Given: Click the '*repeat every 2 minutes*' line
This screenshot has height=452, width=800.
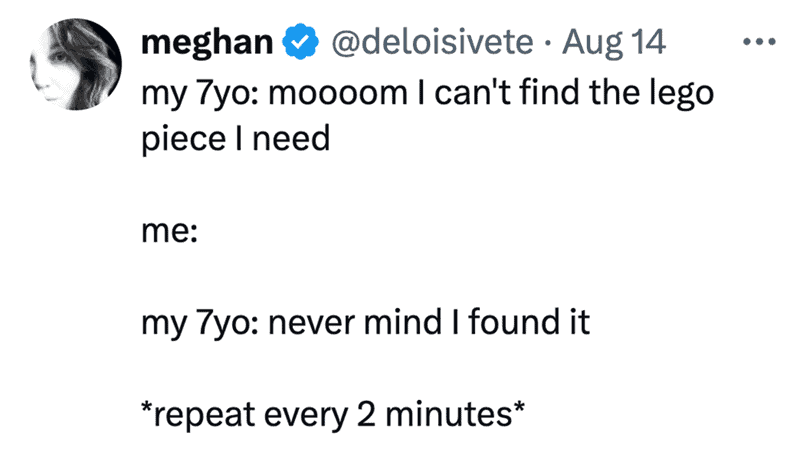Looking at the screenshot, I should 333,415.
